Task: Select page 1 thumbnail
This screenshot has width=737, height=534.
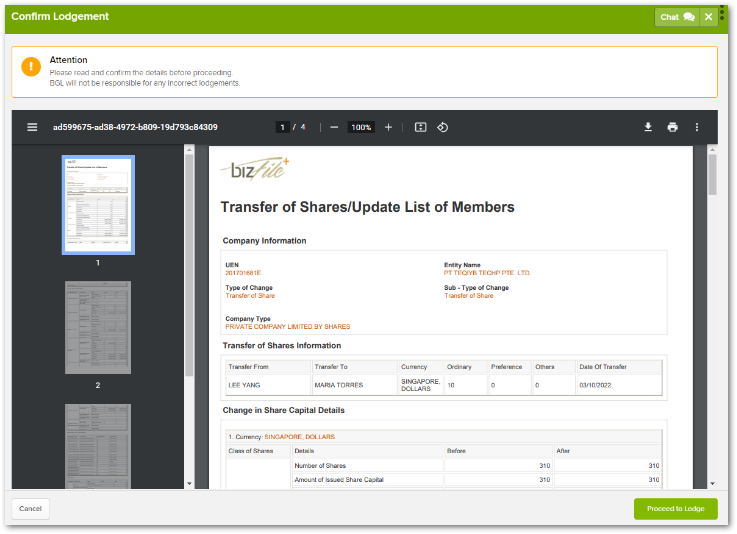Action: 98,205
